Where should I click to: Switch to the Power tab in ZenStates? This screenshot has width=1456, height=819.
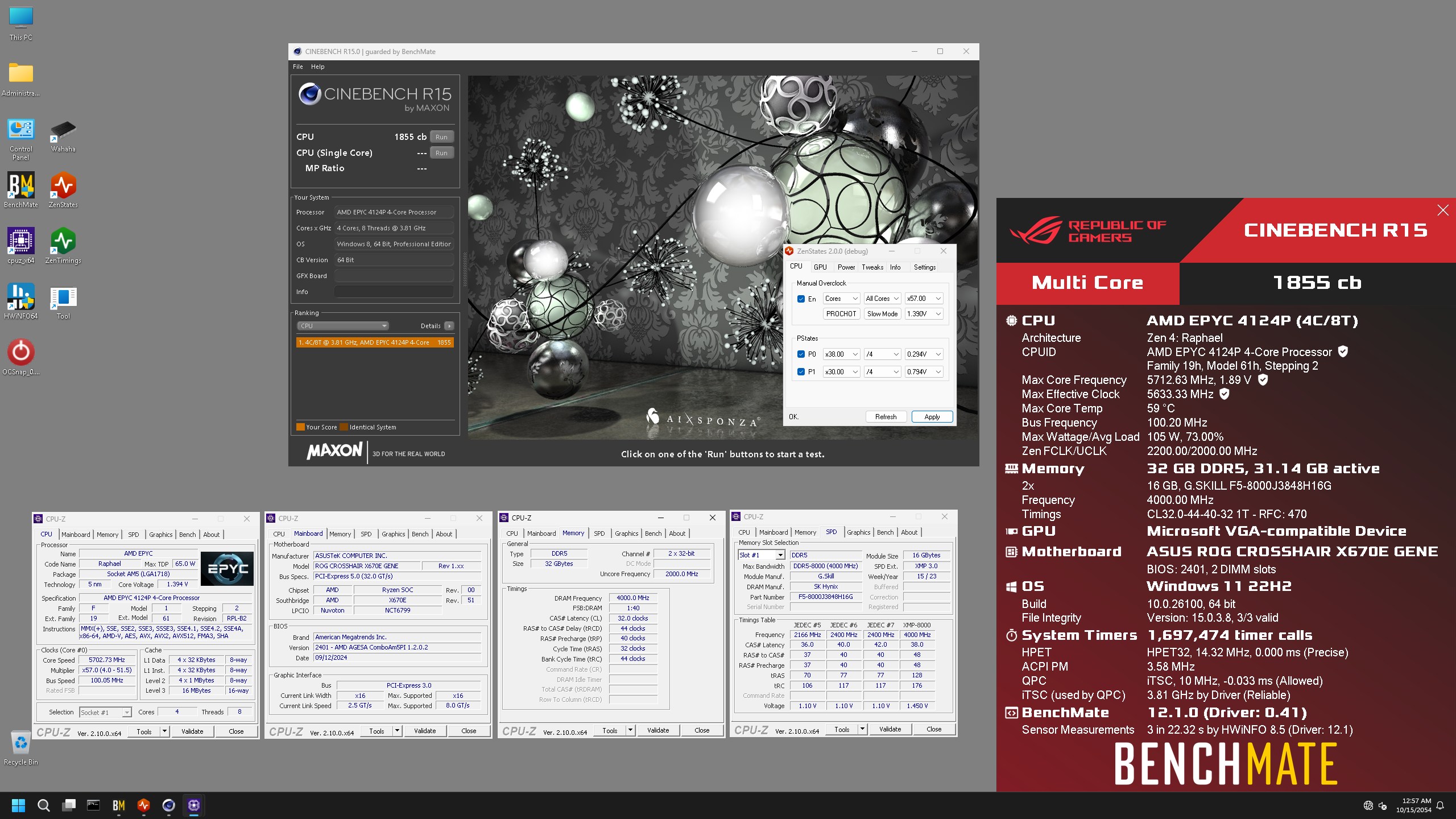coord(846,267)
